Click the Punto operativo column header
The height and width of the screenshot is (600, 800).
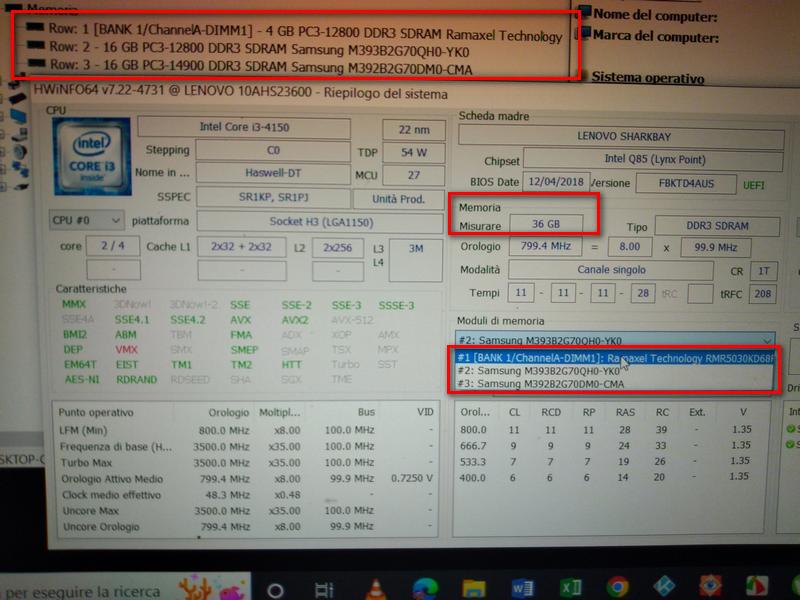pos(95,412)
